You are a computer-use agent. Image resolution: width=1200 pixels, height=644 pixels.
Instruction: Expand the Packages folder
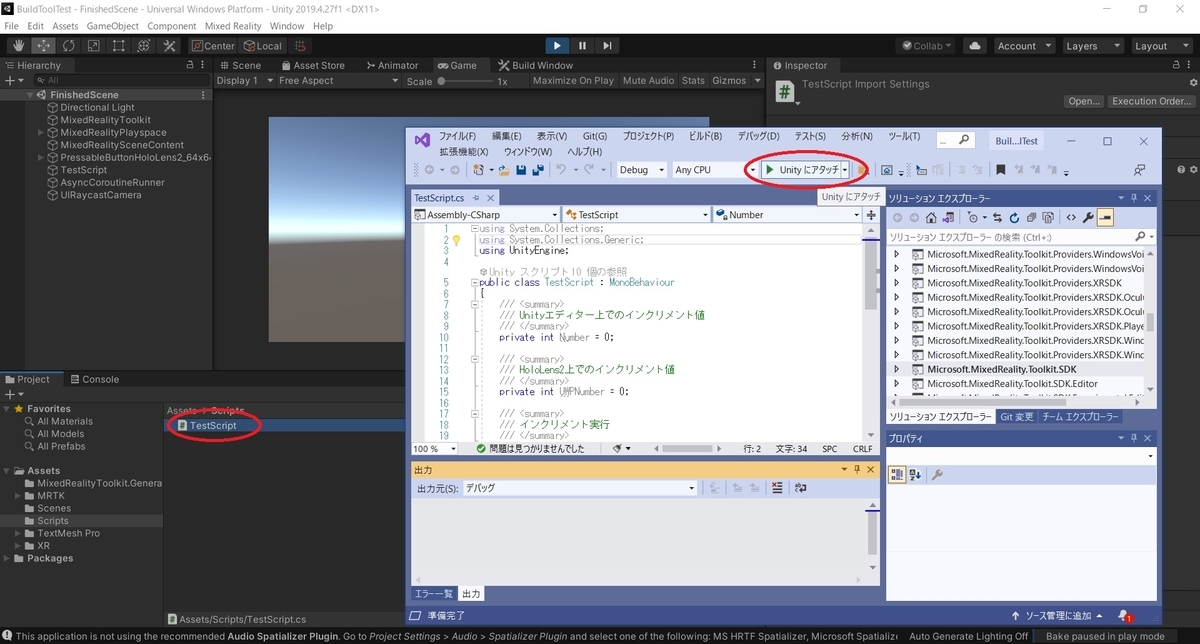[8, 558]
